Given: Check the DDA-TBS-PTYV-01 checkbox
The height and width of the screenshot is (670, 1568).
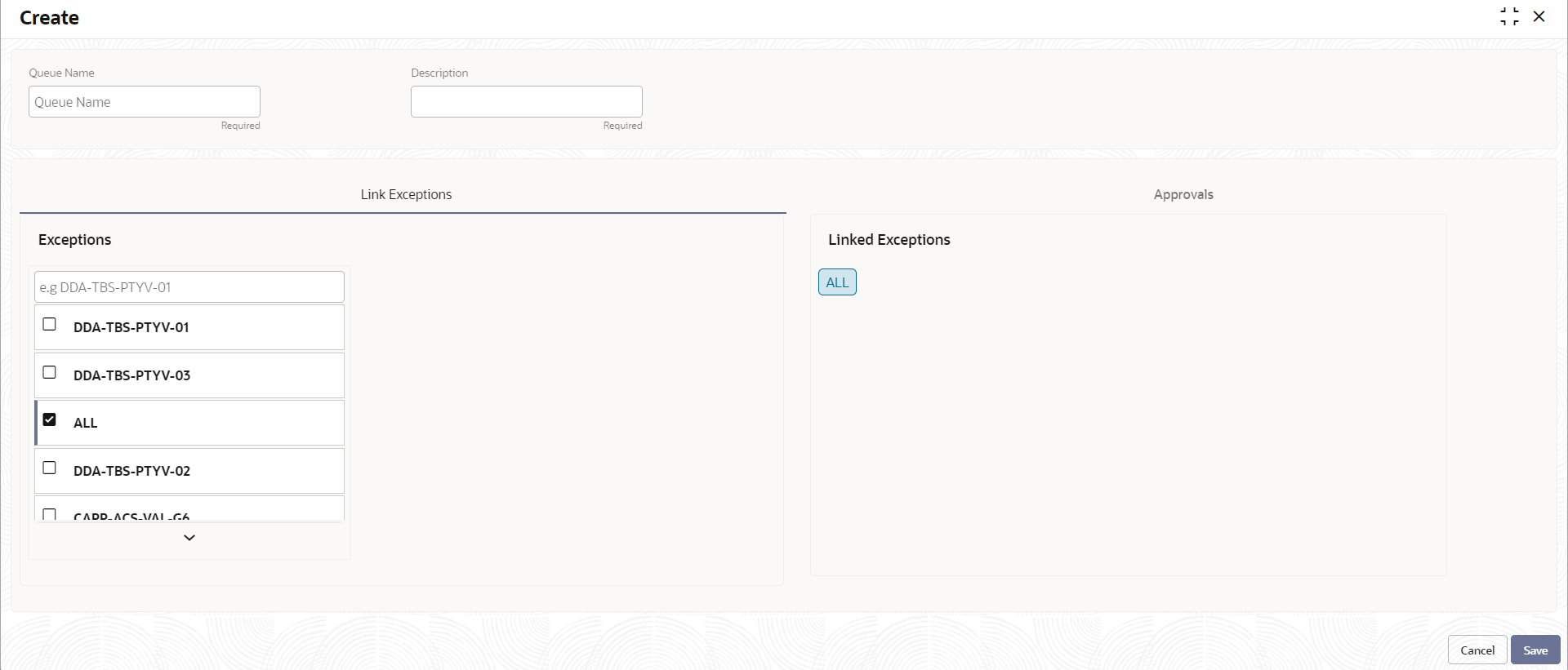Looking at the screenshot, I should 50,324.
